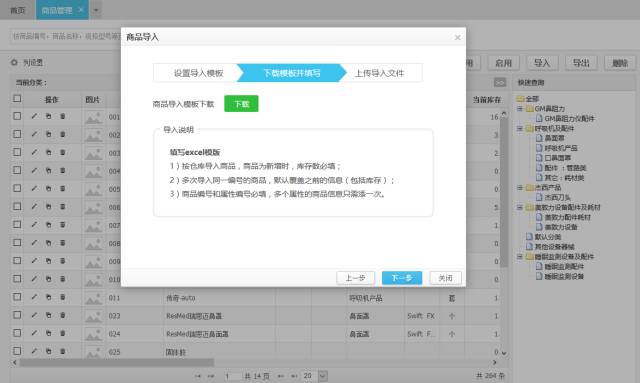Close the 商品导入 dialog with X

458,37
